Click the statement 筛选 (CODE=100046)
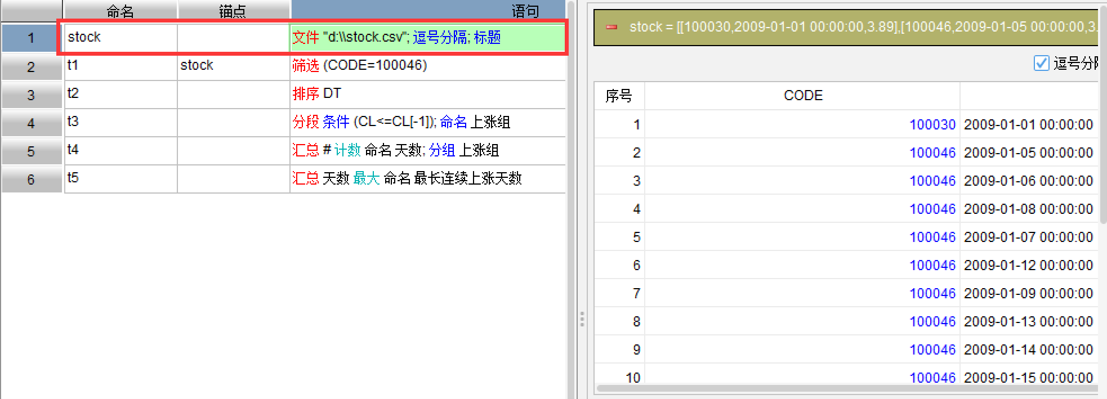The width and height of the screenshot is (1107, 399). [360, 66]
